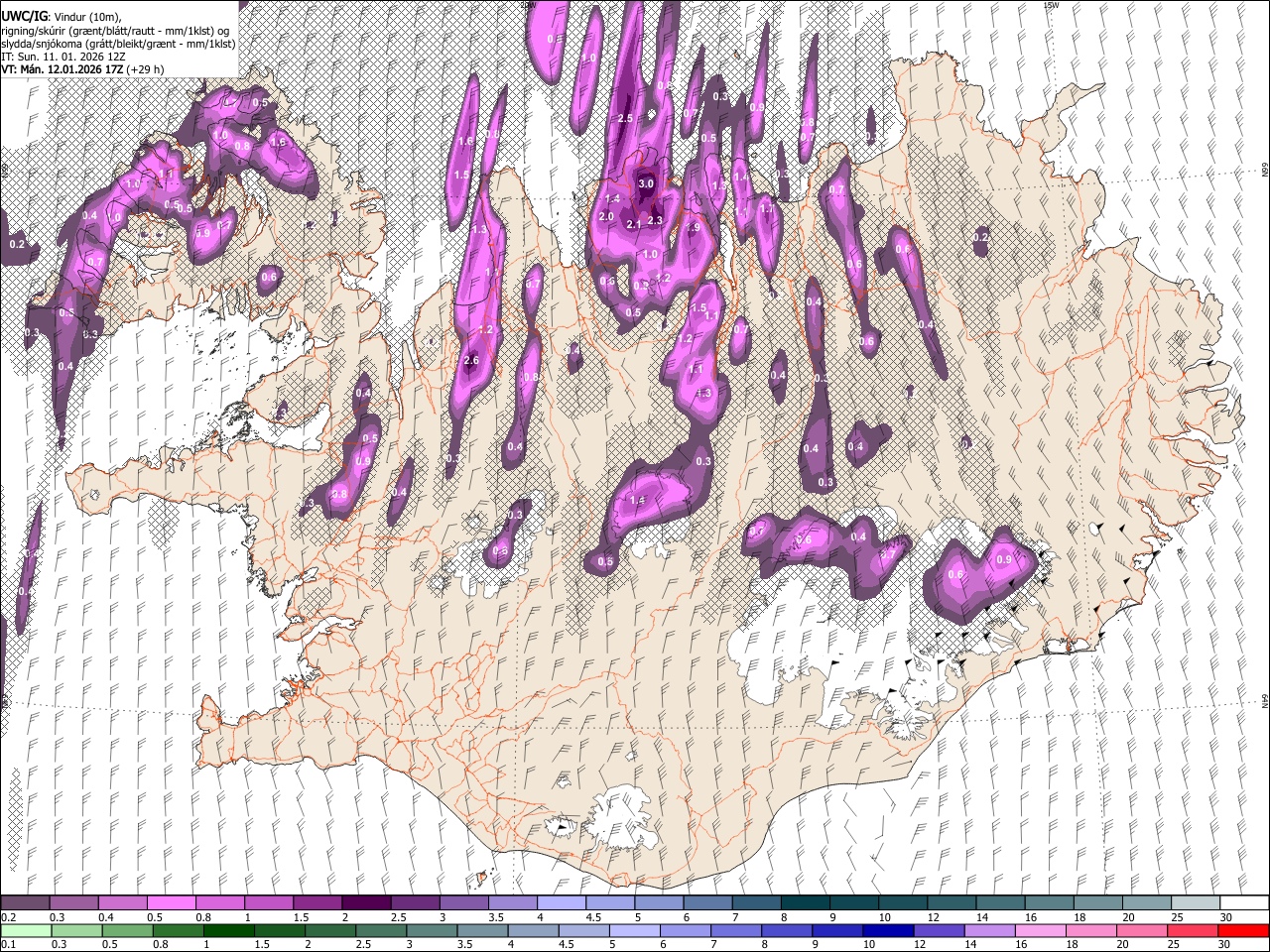The image size is (1270, 952).
Task: Click the 'slydda/snjókoma' legend description line
Action: (118, 43)
